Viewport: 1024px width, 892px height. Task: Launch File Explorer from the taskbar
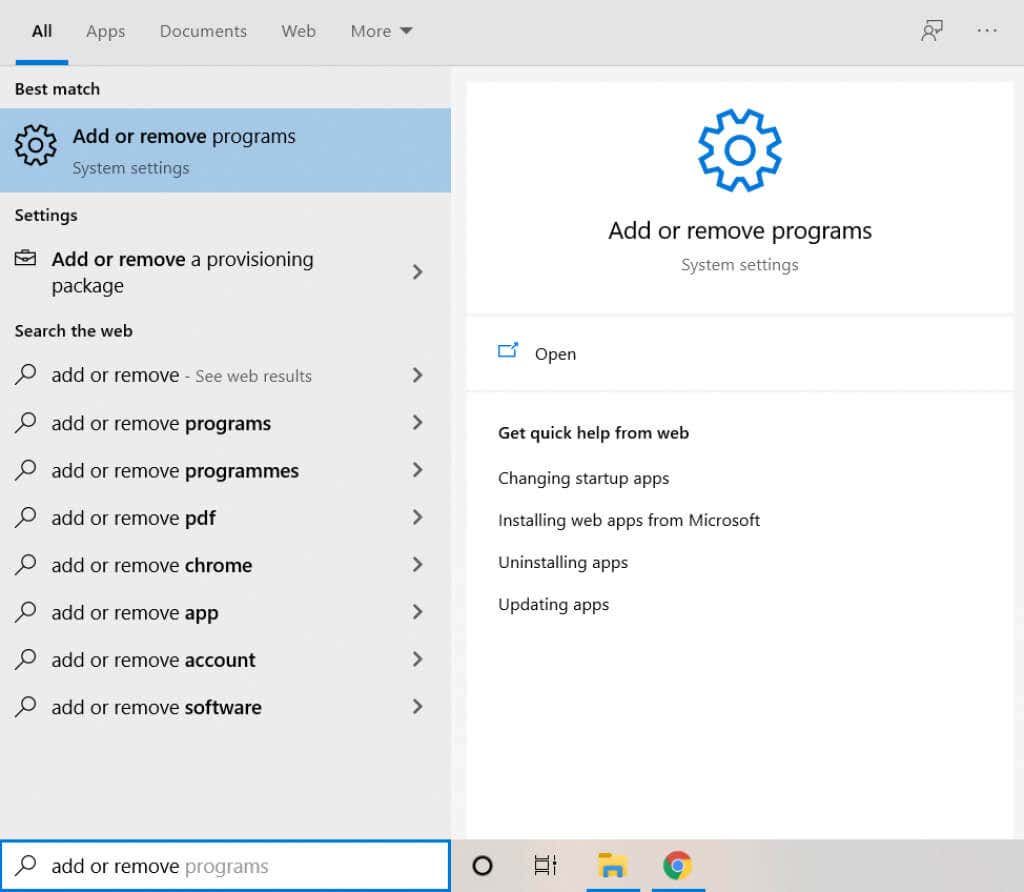point(612,866)
